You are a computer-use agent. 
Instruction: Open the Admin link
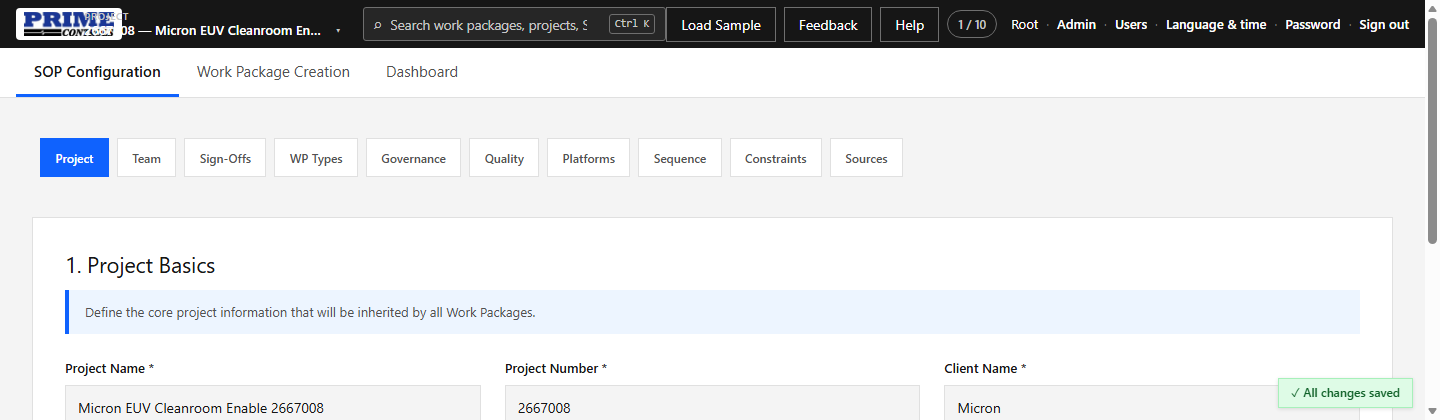click(x=1076, y=25)
